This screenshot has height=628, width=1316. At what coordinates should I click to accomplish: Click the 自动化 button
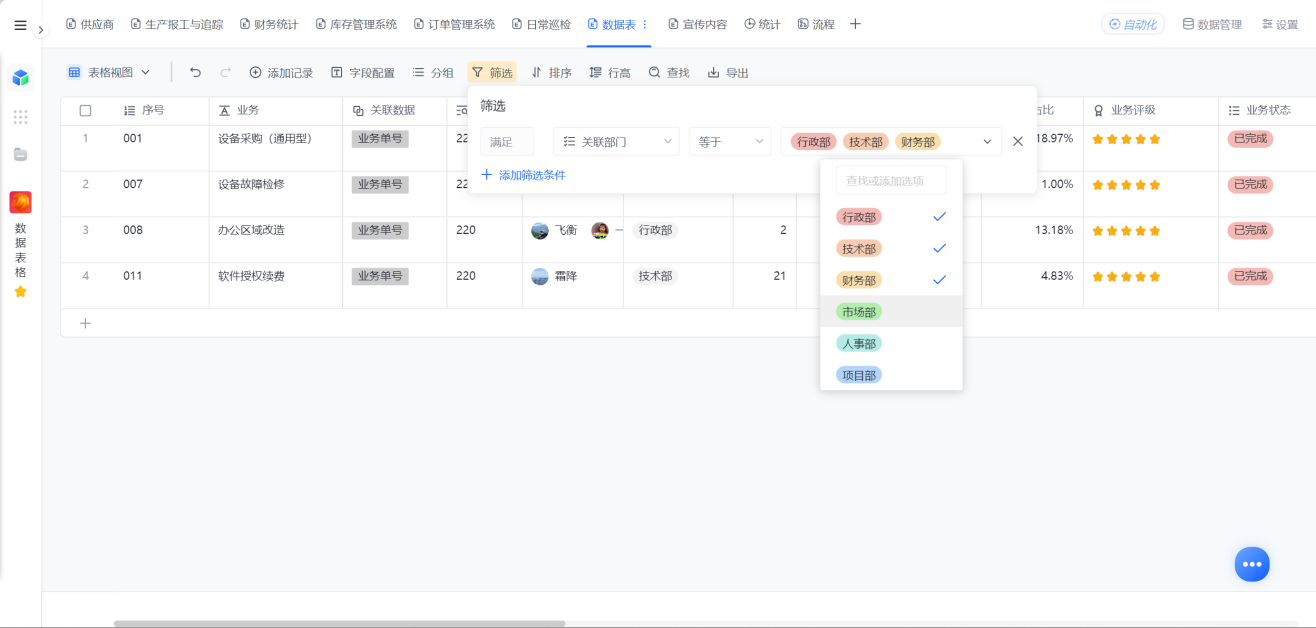tap(1133, 24)
